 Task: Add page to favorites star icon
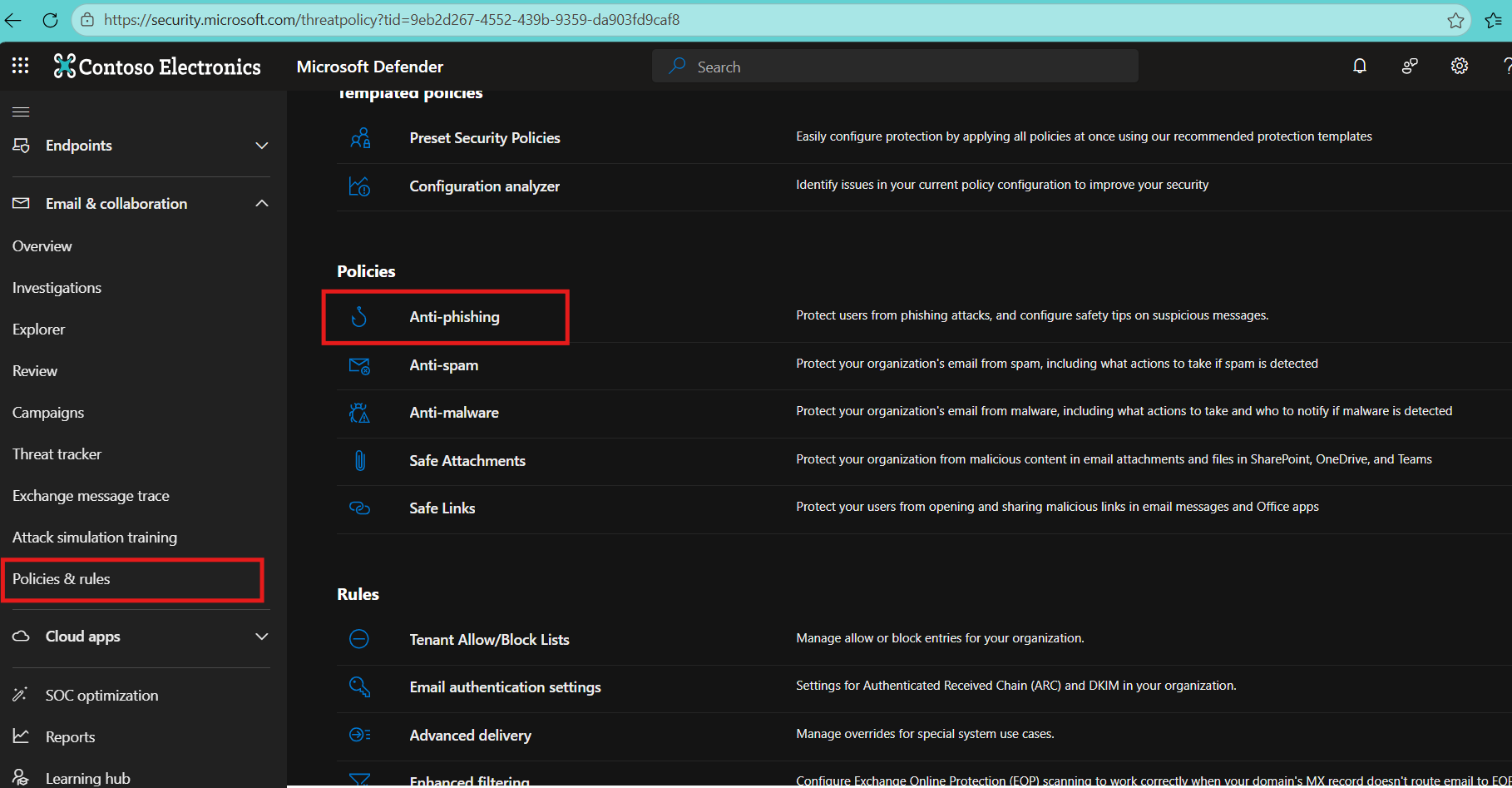click(x=1455, y=20)
